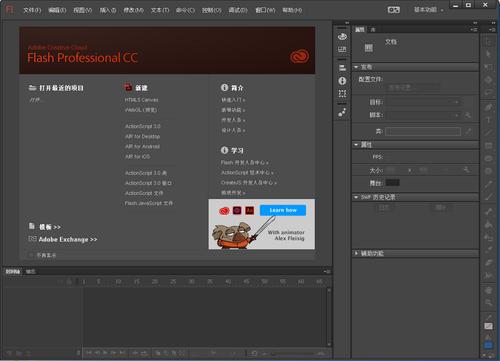Click the Delete layer trash icon
This screenshot has height=361, width=500.
(x=28, y=353)
